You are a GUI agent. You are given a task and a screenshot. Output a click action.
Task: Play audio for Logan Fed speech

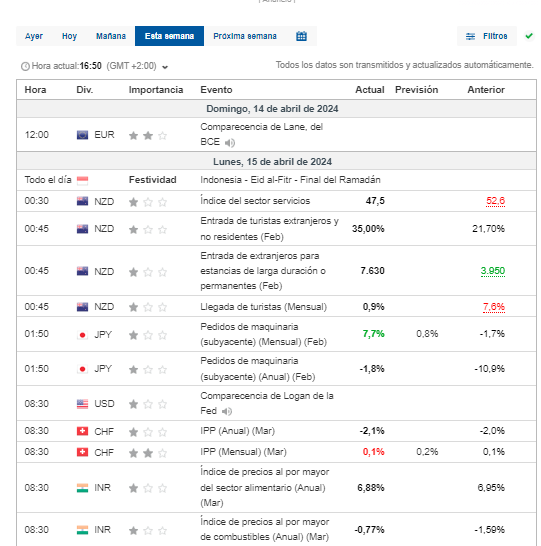click(x=227, y=411)
